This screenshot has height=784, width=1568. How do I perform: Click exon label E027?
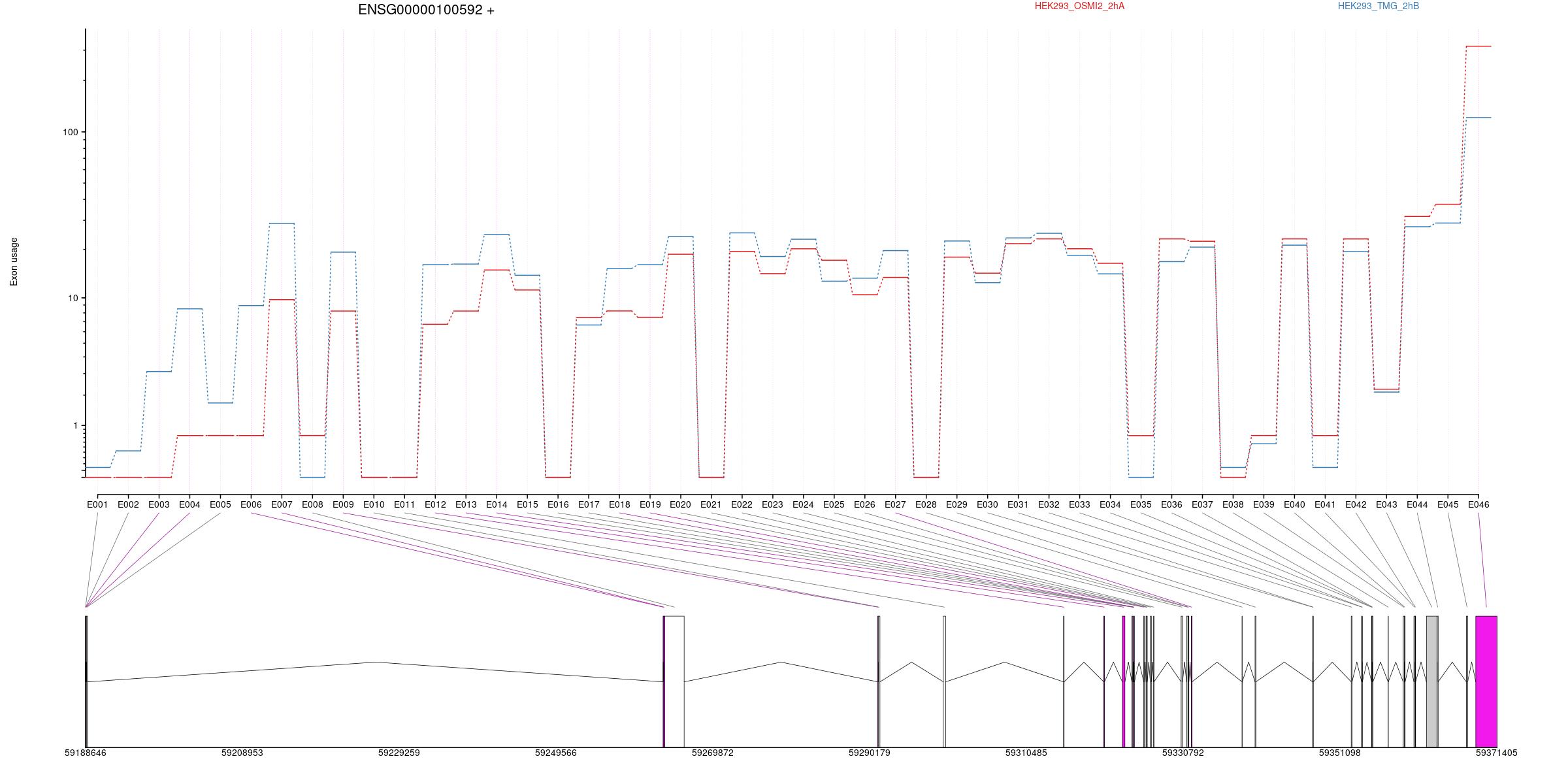coord(896,504)
